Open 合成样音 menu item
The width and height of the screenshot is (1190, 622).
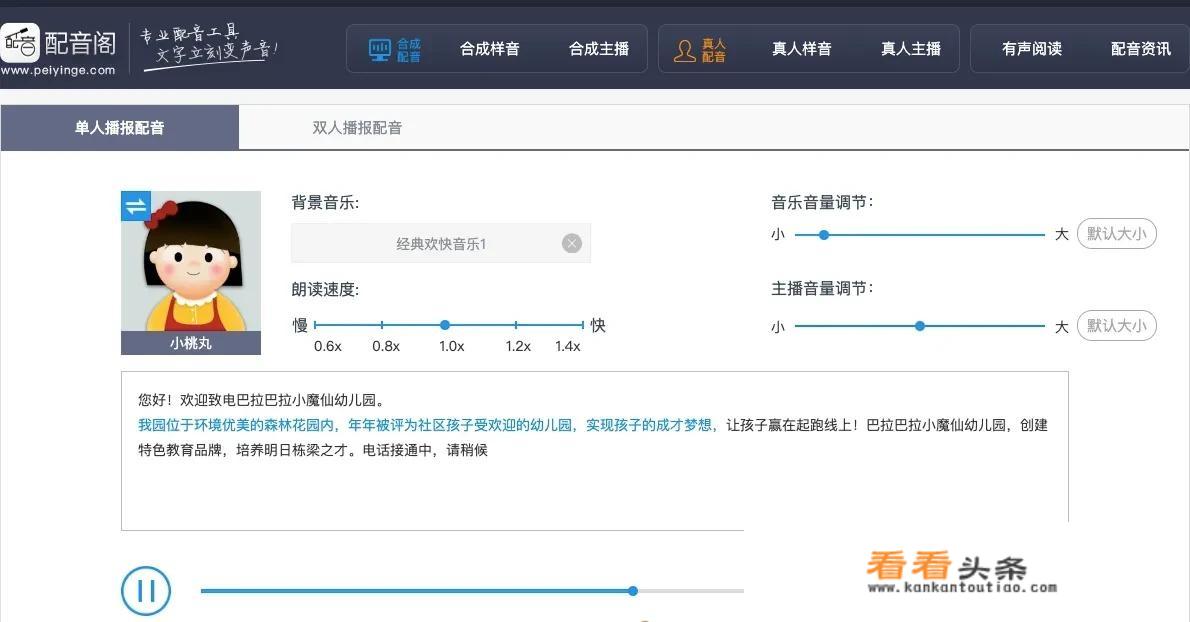tap(490, 49)
